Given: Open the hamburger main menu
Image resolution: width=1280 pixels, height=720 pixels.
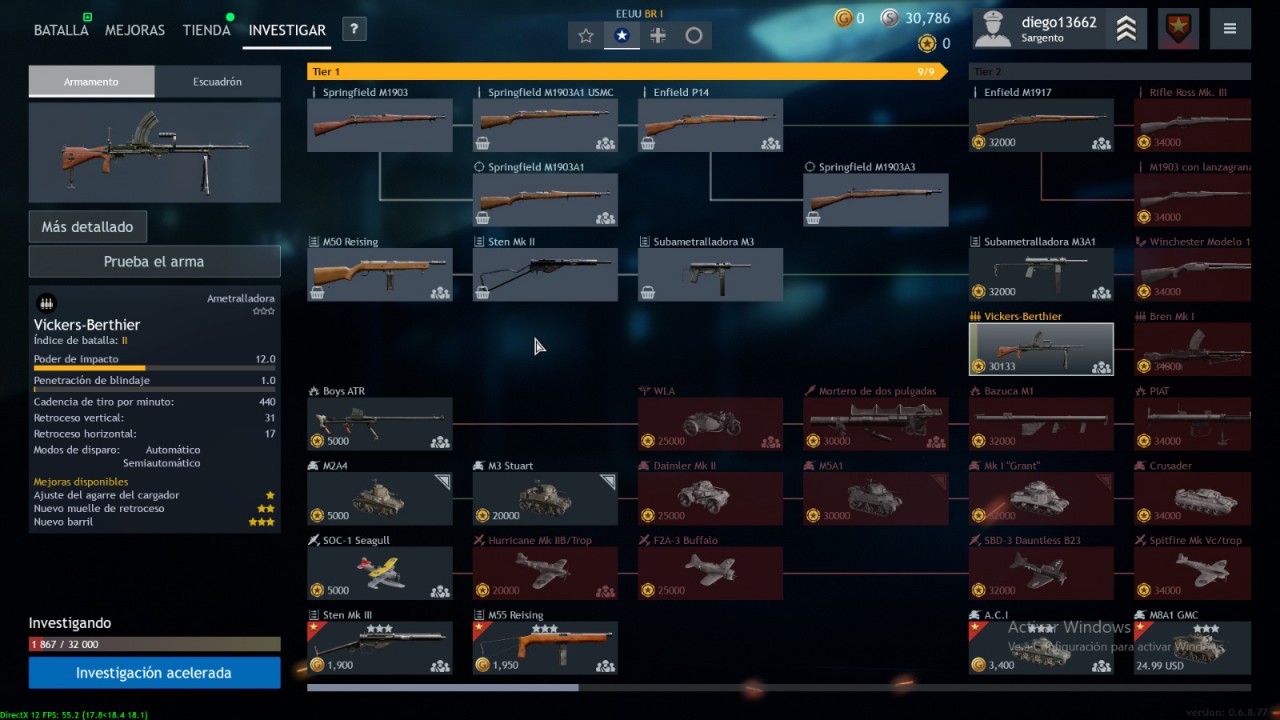Looking at the screenshot, I should coord(1230,29).
